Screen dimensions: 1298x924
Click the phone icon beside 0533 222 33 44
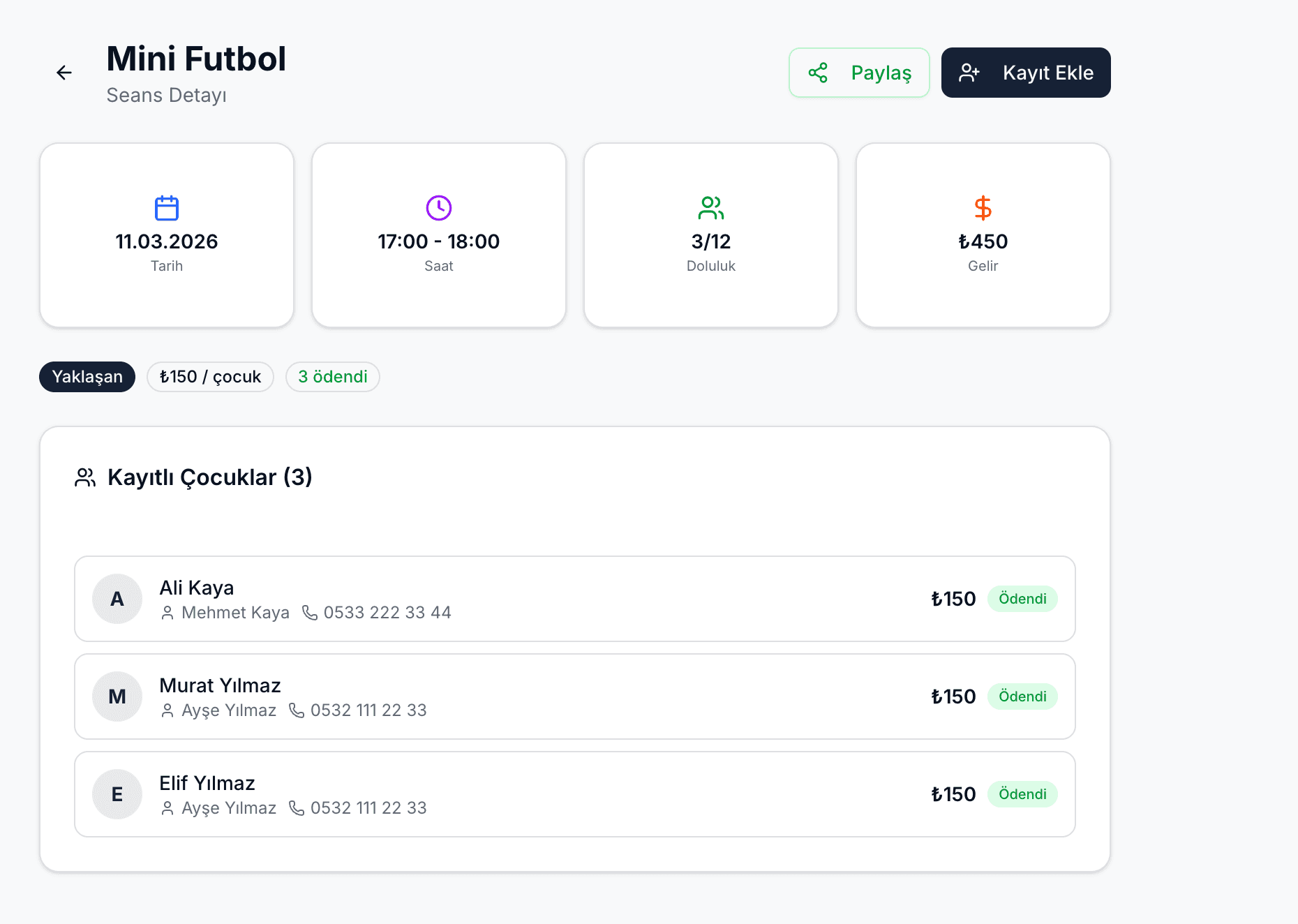310,613
